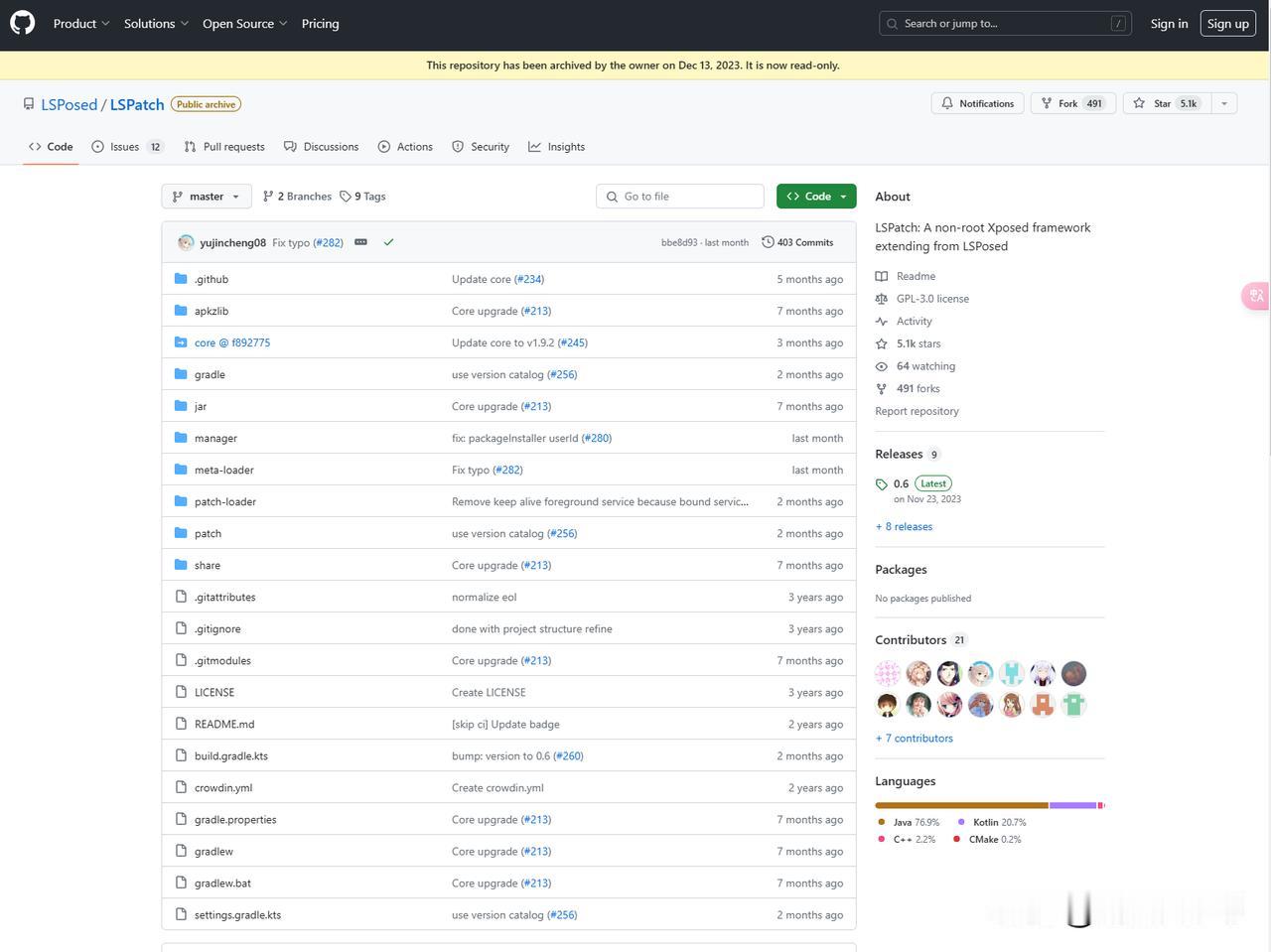Click the forks icon in About
Screen dimensions: 1271x952
881,389
